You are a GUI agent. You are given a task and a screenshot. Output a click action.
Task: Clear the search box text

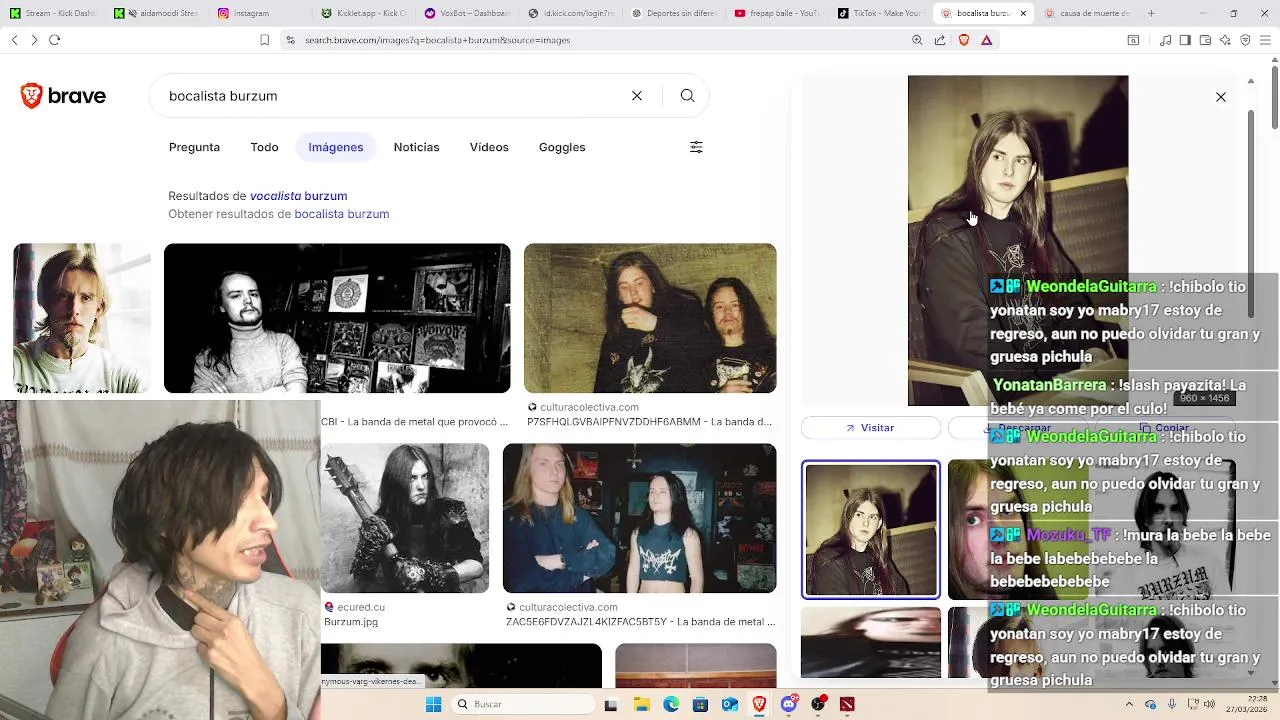[x=637, y=96]
